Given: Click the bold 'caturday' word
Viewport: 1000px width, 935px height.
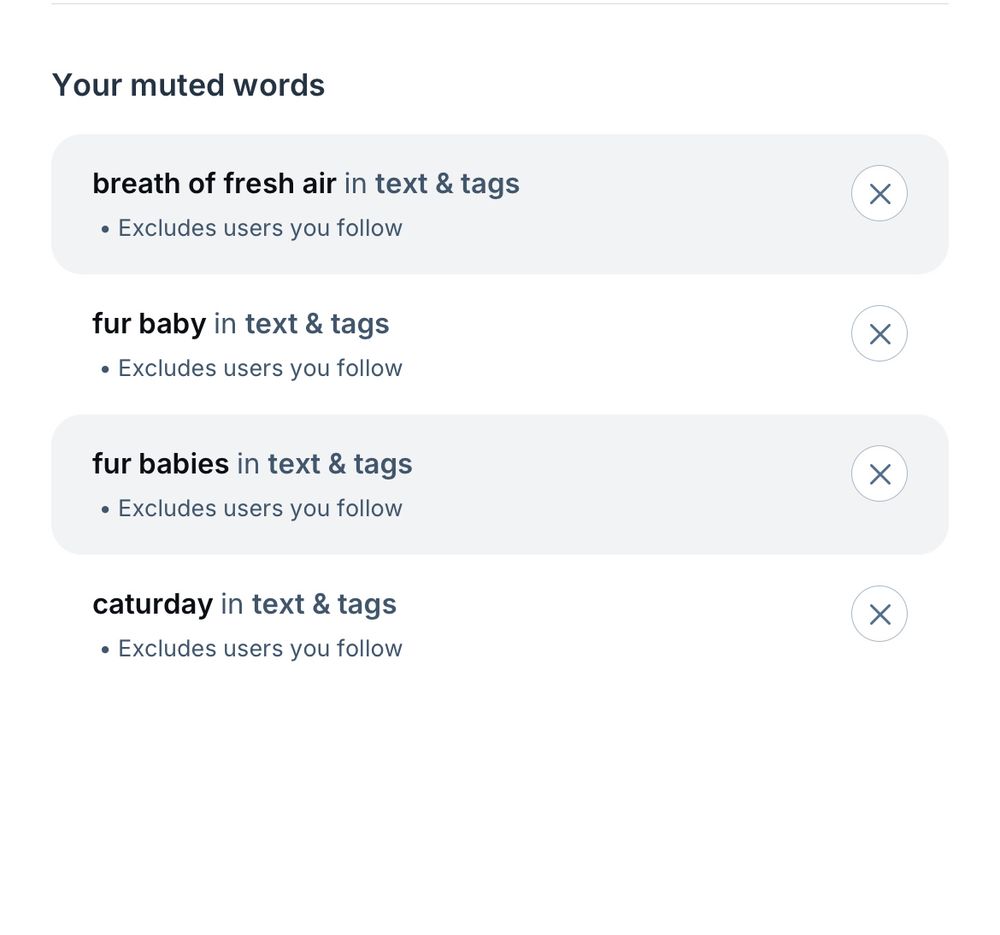Looking at the screenshot, I should coord(152,604).
